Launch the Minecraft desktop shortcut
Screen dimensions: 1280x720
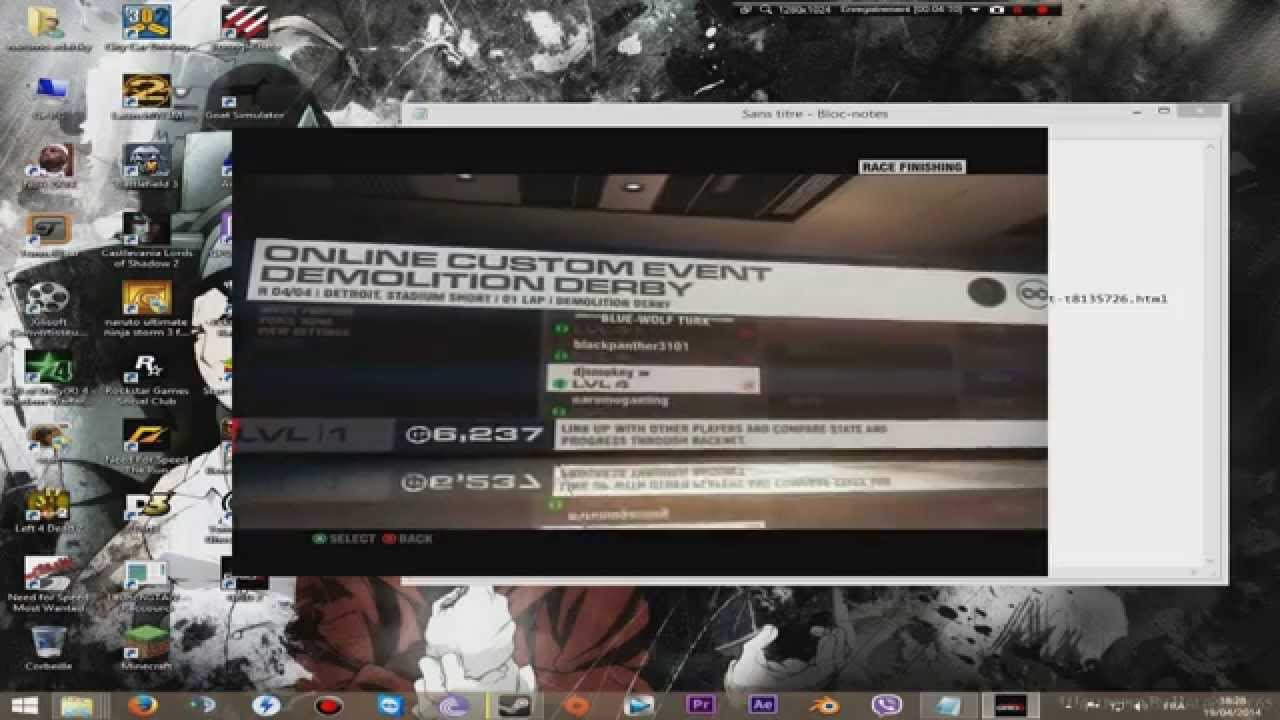147,648
